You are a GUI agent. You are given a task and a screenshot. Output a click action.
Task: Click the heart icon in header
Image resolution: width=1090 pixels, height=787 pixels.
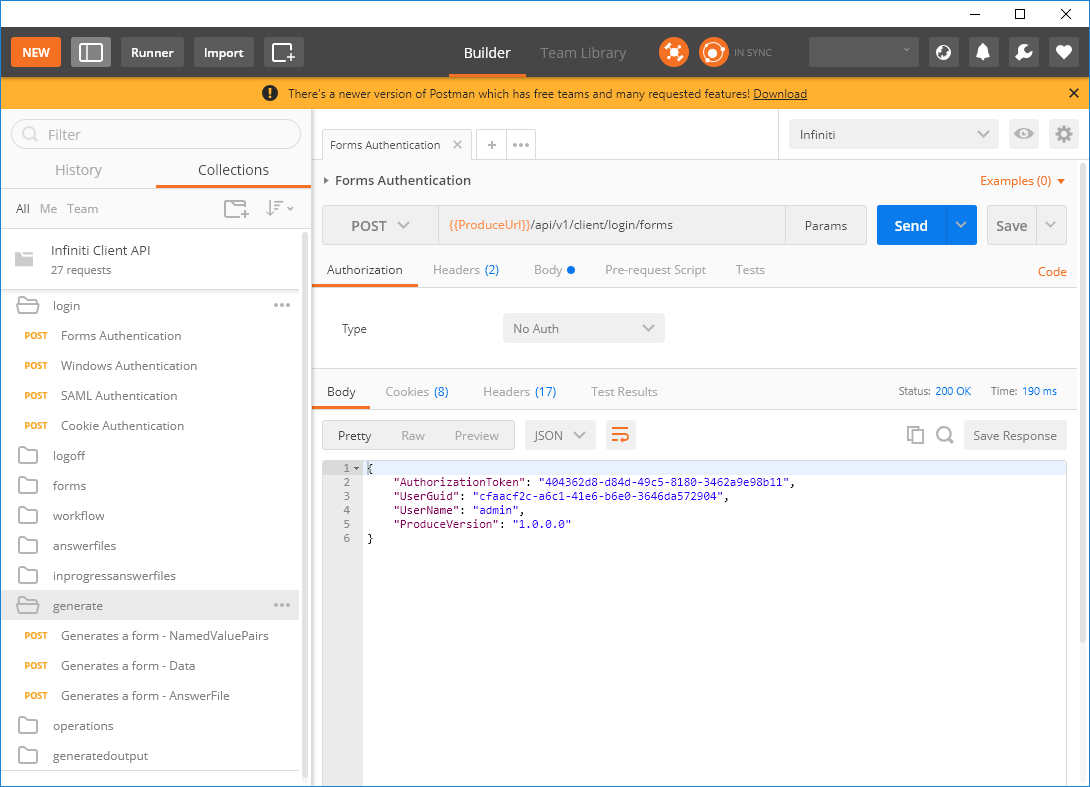[1063, 52]
